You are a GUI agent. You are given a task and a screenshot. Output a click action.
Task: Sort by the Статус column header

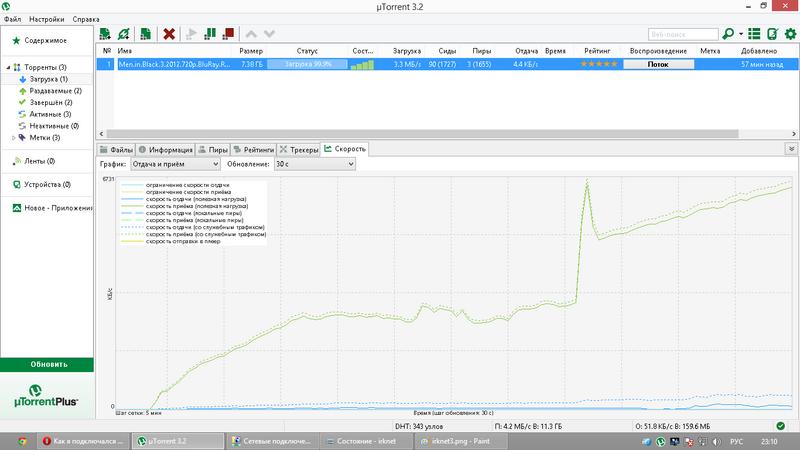coord(307,51)
